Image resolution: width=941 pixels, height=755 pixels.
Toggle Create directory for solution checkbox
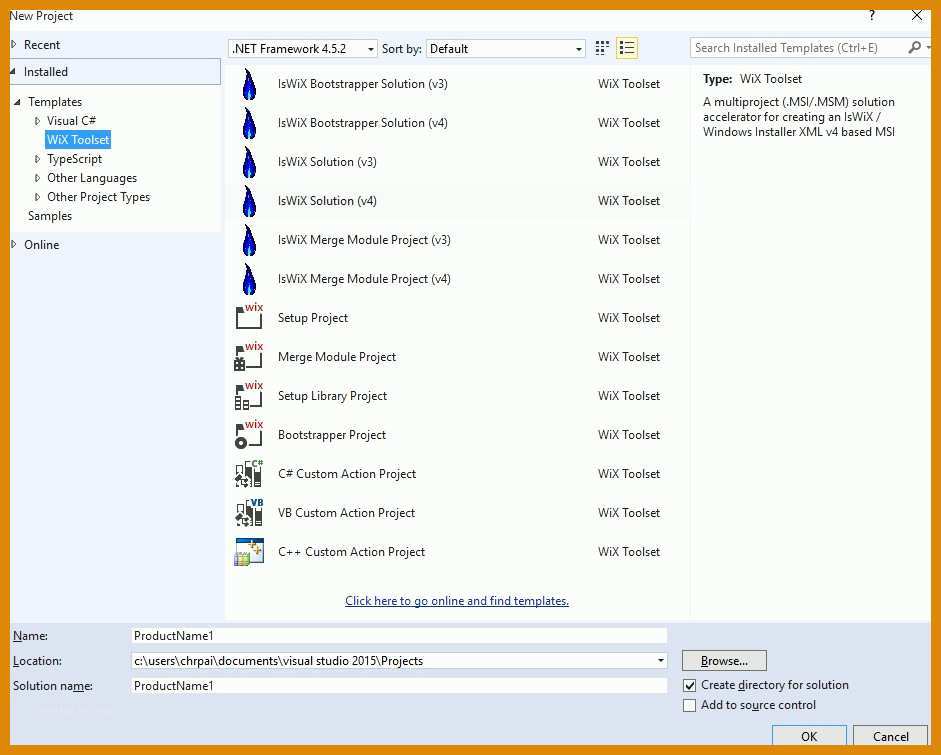[x=690, y=685]
